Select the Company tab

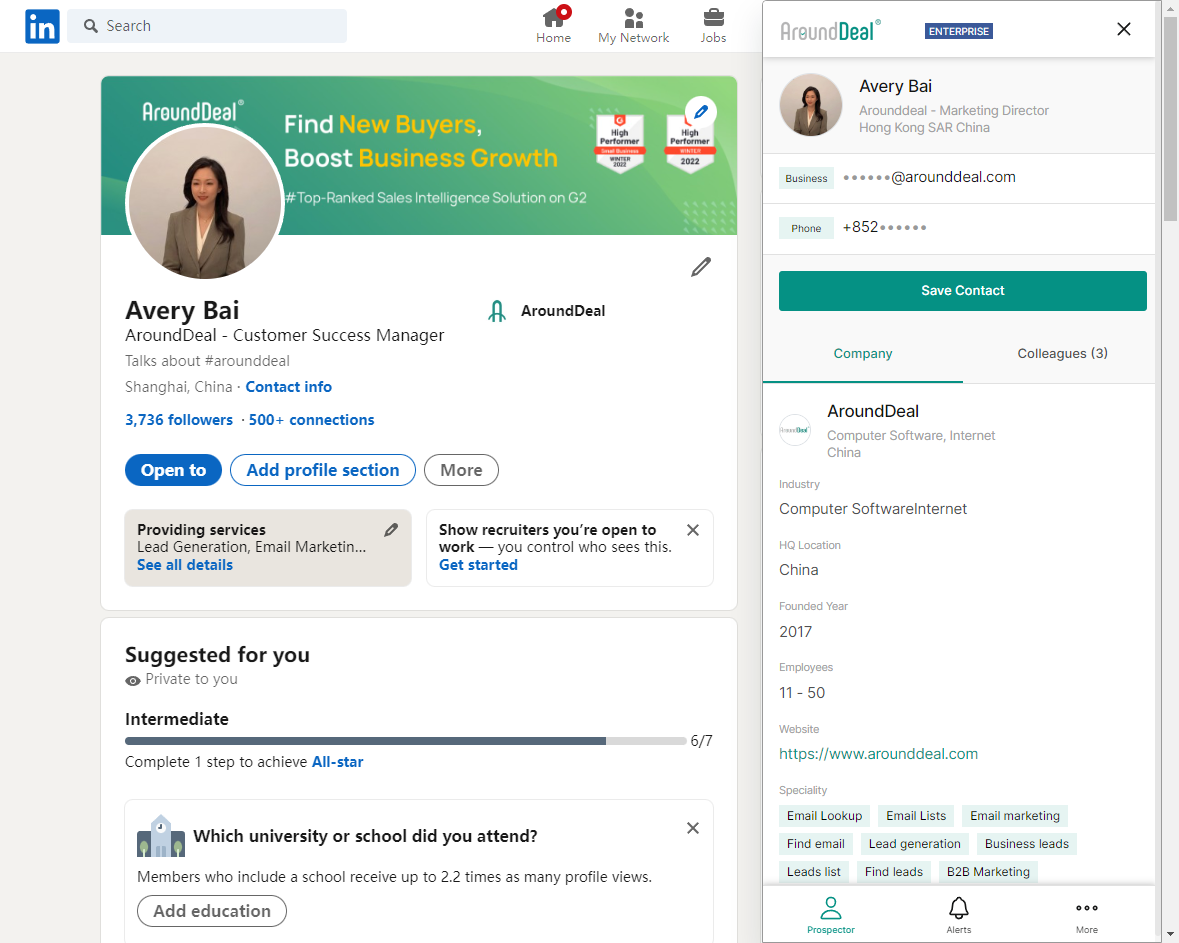tap(862, 354)
